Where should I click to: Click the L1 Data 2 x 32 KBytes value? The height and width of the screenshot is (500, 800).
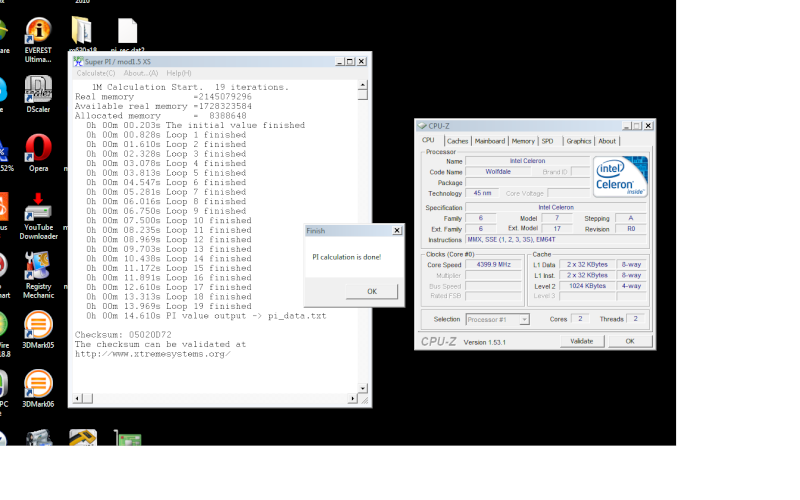point(587,265)
